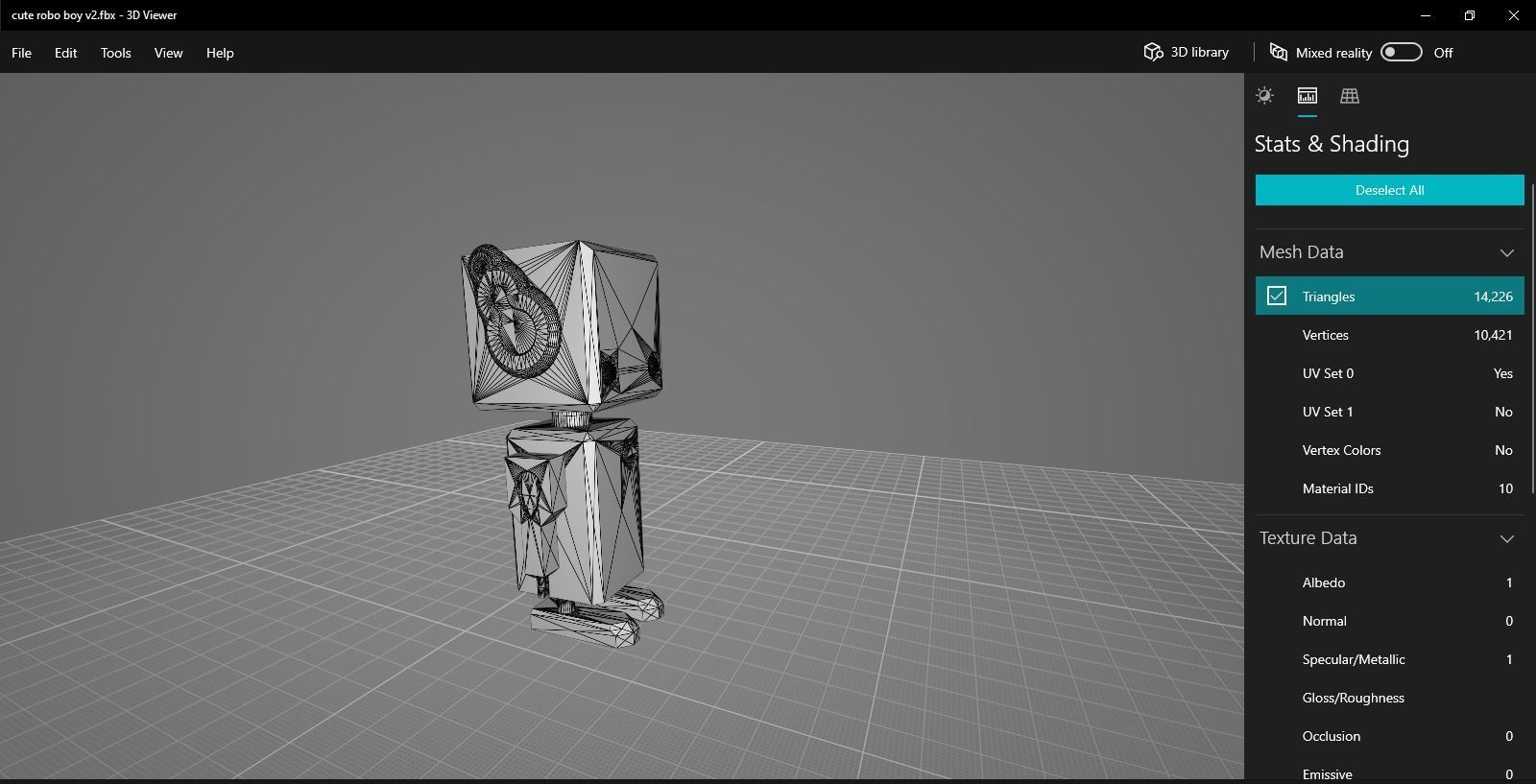The image size is (1536, 784).
Task: Uncheck the Triangles checkbox
Action: pos(1276,296)
